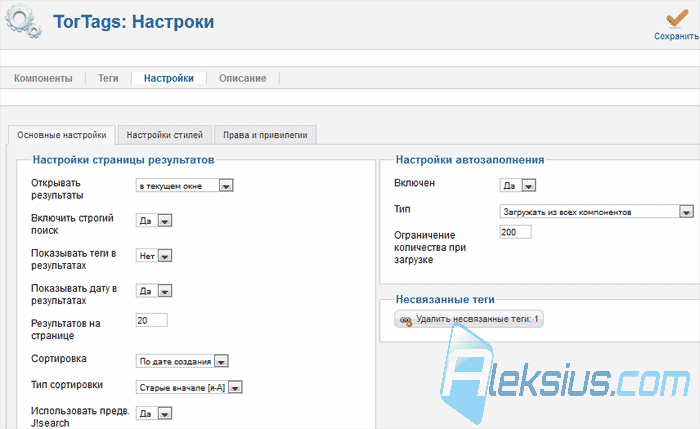Click the Настройки автозаполнения heading
Image resolution: width=700 pixels, height=429 pixels.
[x=470, y=160]
